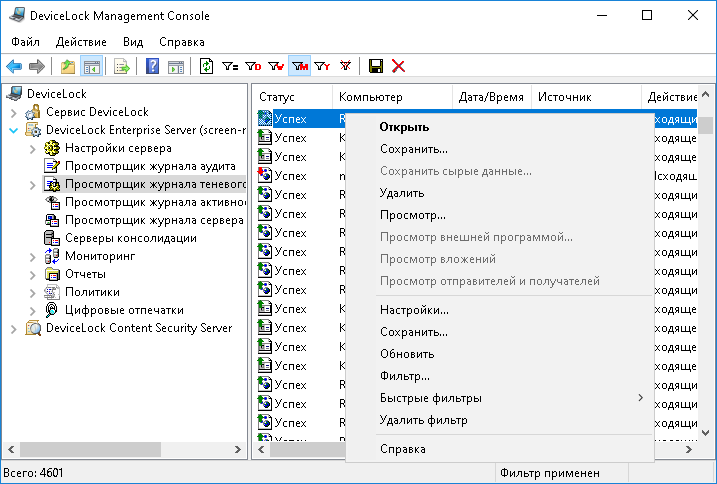
Task: Click the blue Back arrow icon
Action: pyautogui.click(x=14, y=66)
